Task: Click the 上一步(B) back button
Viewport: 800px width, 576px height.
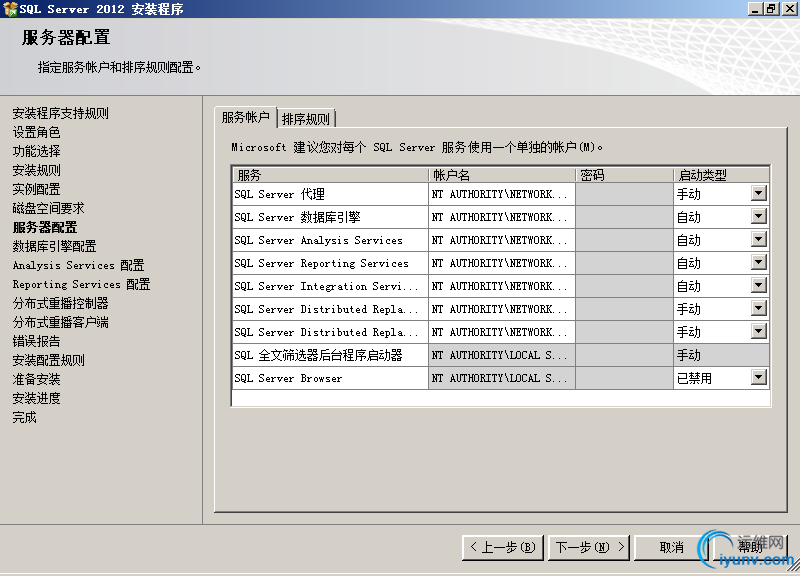Action: click(503, 547)
